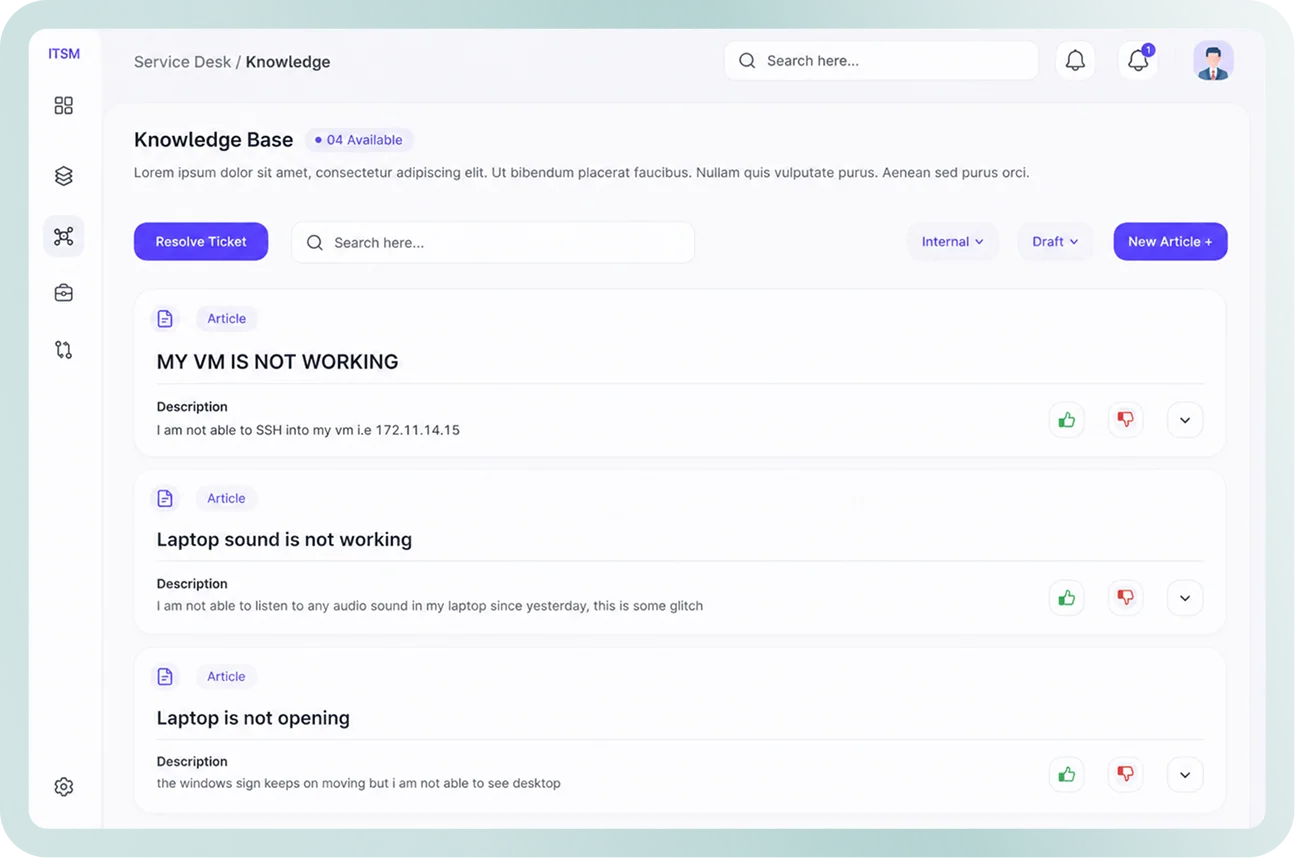Expand MY VM IS NOT WORKING article
The height and width of the screenshot is (858, 1295).
[1185, 420]
